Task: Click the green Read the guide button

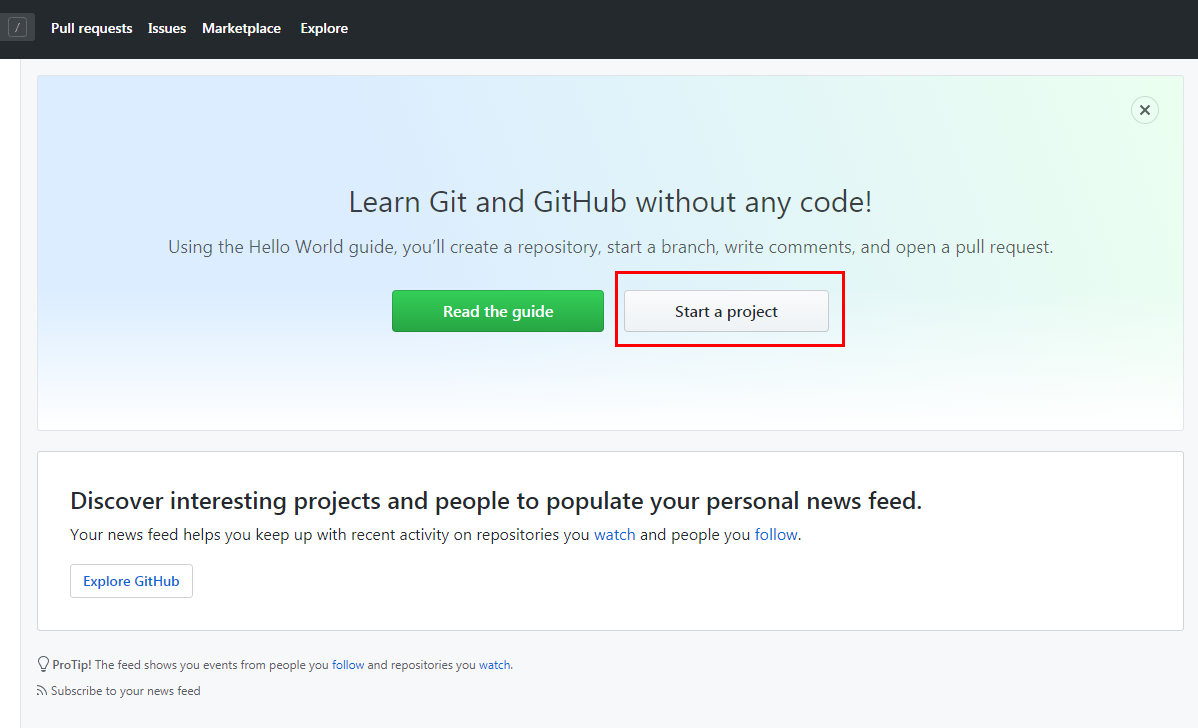Action: pos(498,311)
